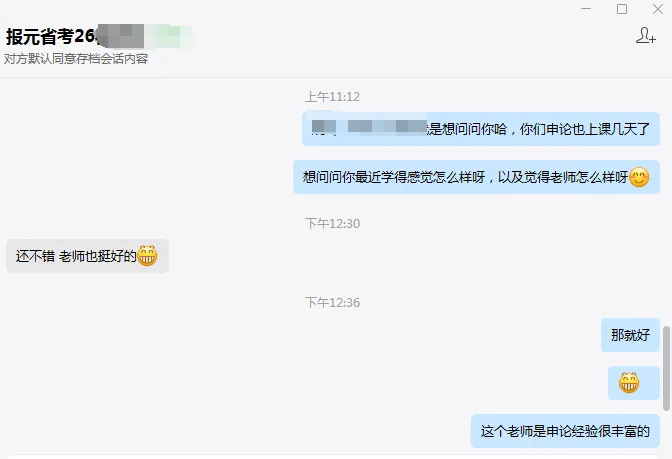672x459 pixels.
Task: Click the blushing smile emoji after 怎么样呀
Action: click(x=639, y=177)
